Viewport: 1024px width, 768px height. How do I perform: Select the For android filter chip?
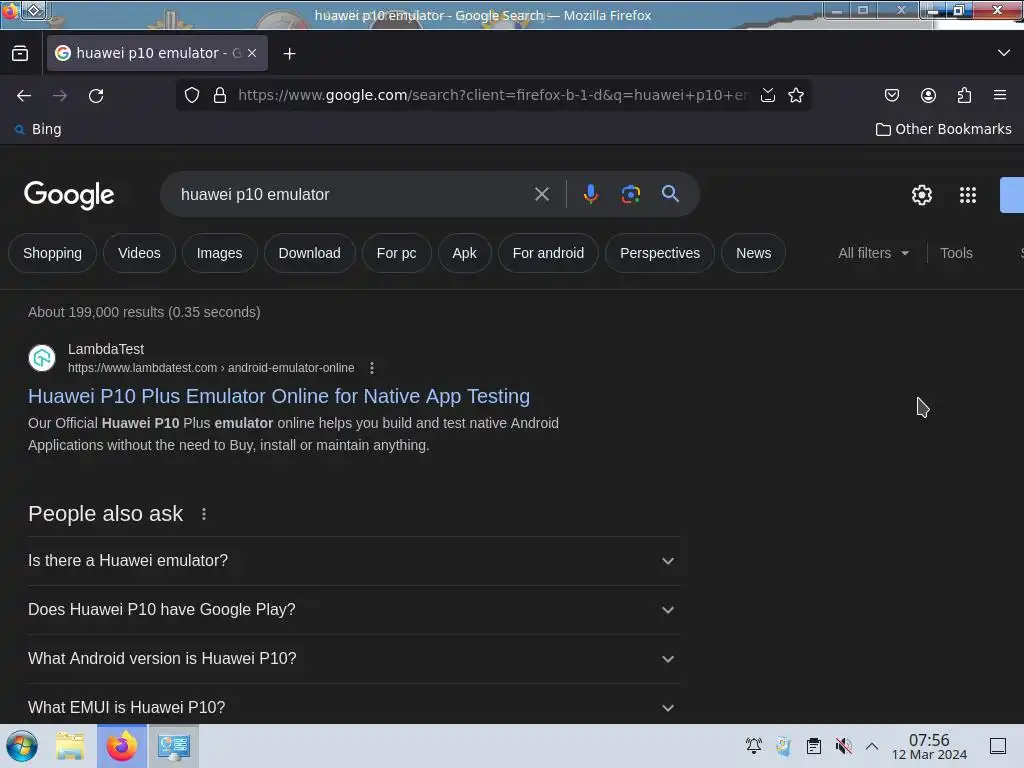pyautogui.click(x=549, y=253)
